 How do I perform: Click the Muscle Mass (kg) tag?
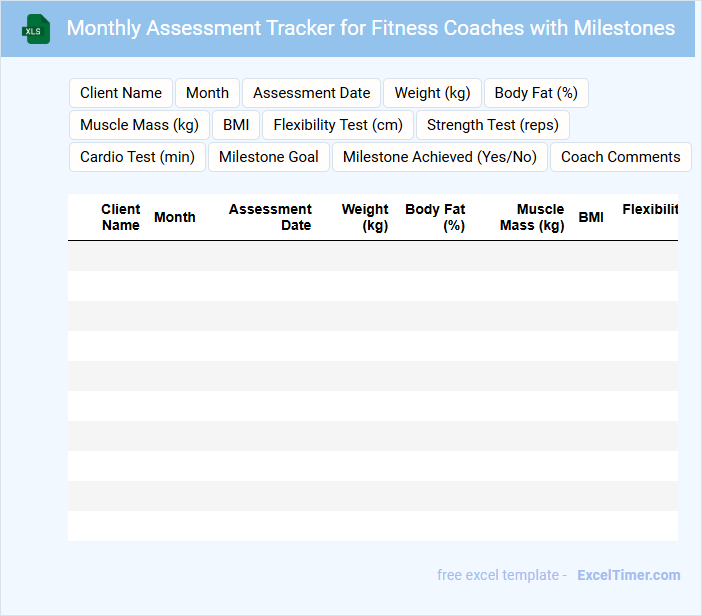pos(139,125)
